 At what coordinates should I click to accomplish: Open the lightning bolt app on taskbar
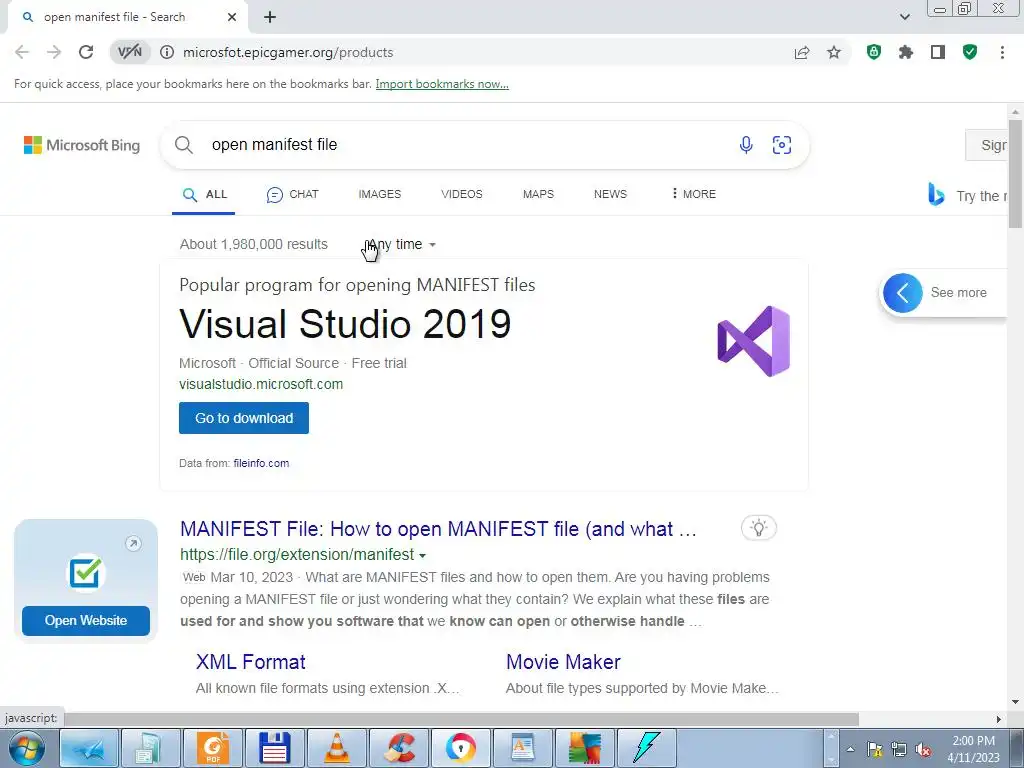[647, 748]
